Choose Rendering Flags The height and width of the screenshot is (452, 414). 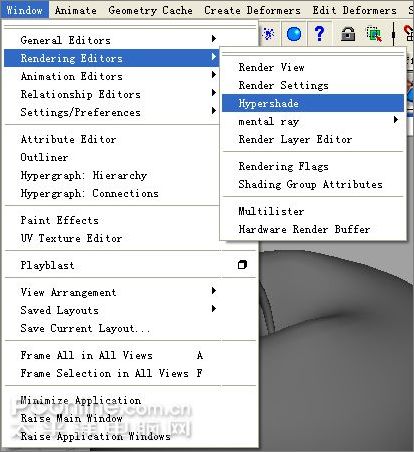[x=313, y=166]
